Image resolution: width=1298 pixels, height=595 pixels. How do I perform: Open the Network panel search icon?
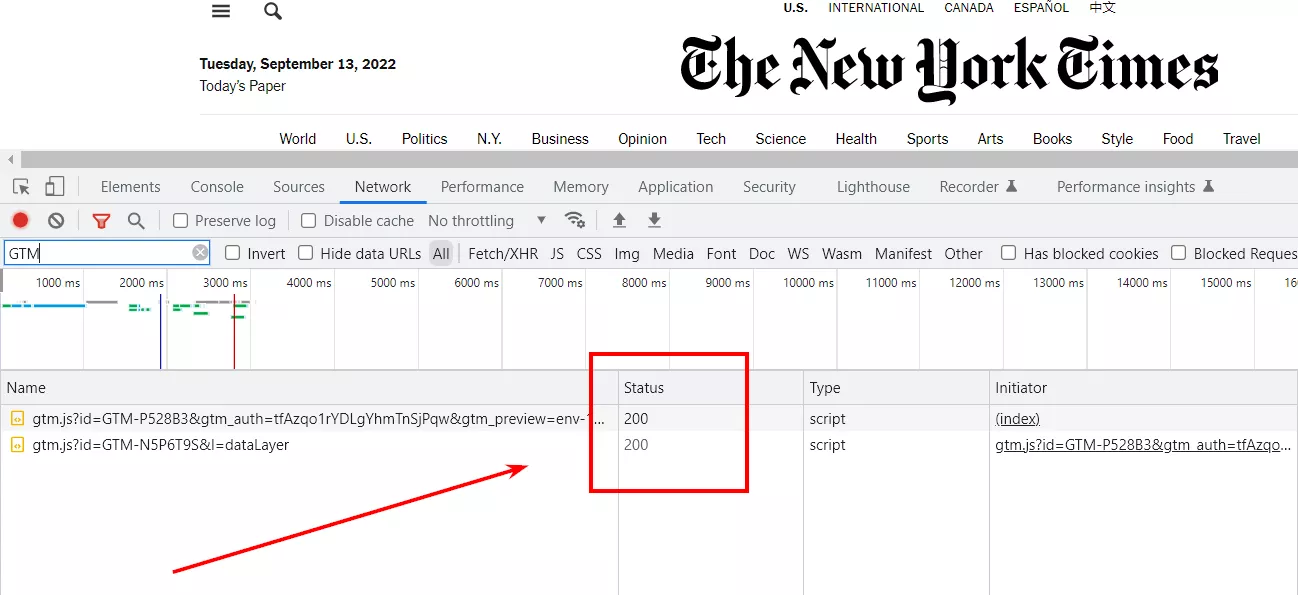[x=136, y=220]
